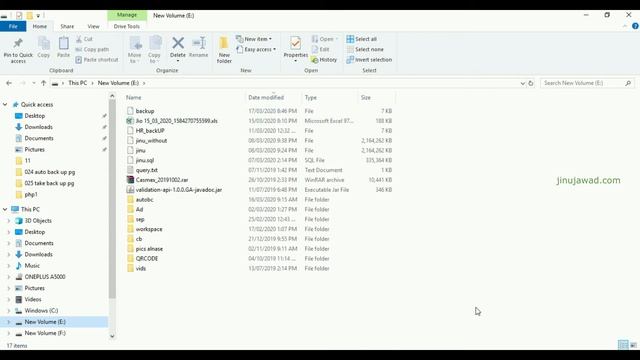
Task: Sort by the Name column header
Action: pos(133,98)
